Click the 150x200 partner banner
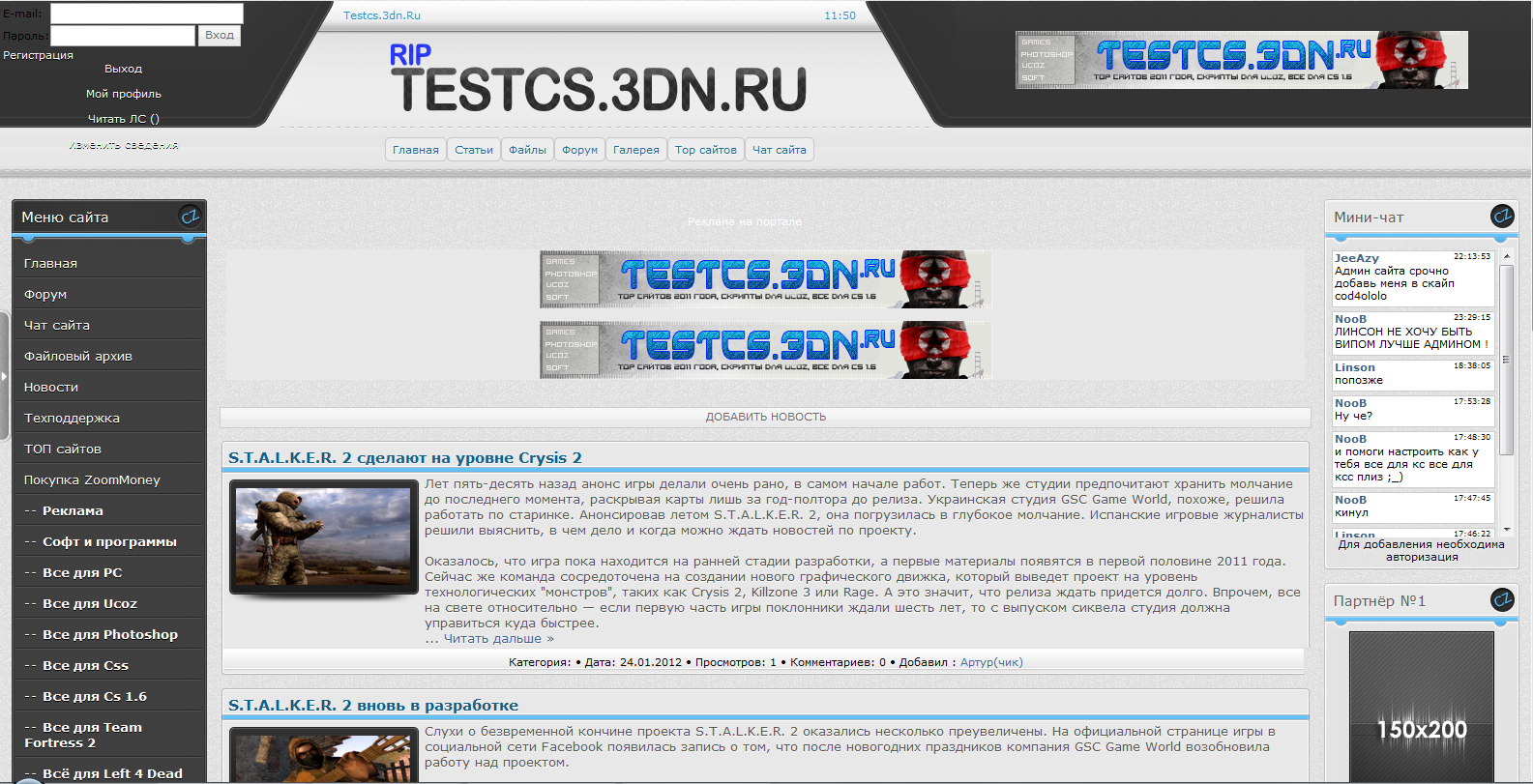The height and width of the screenshot is (784, 1533). coord(1422,708)
